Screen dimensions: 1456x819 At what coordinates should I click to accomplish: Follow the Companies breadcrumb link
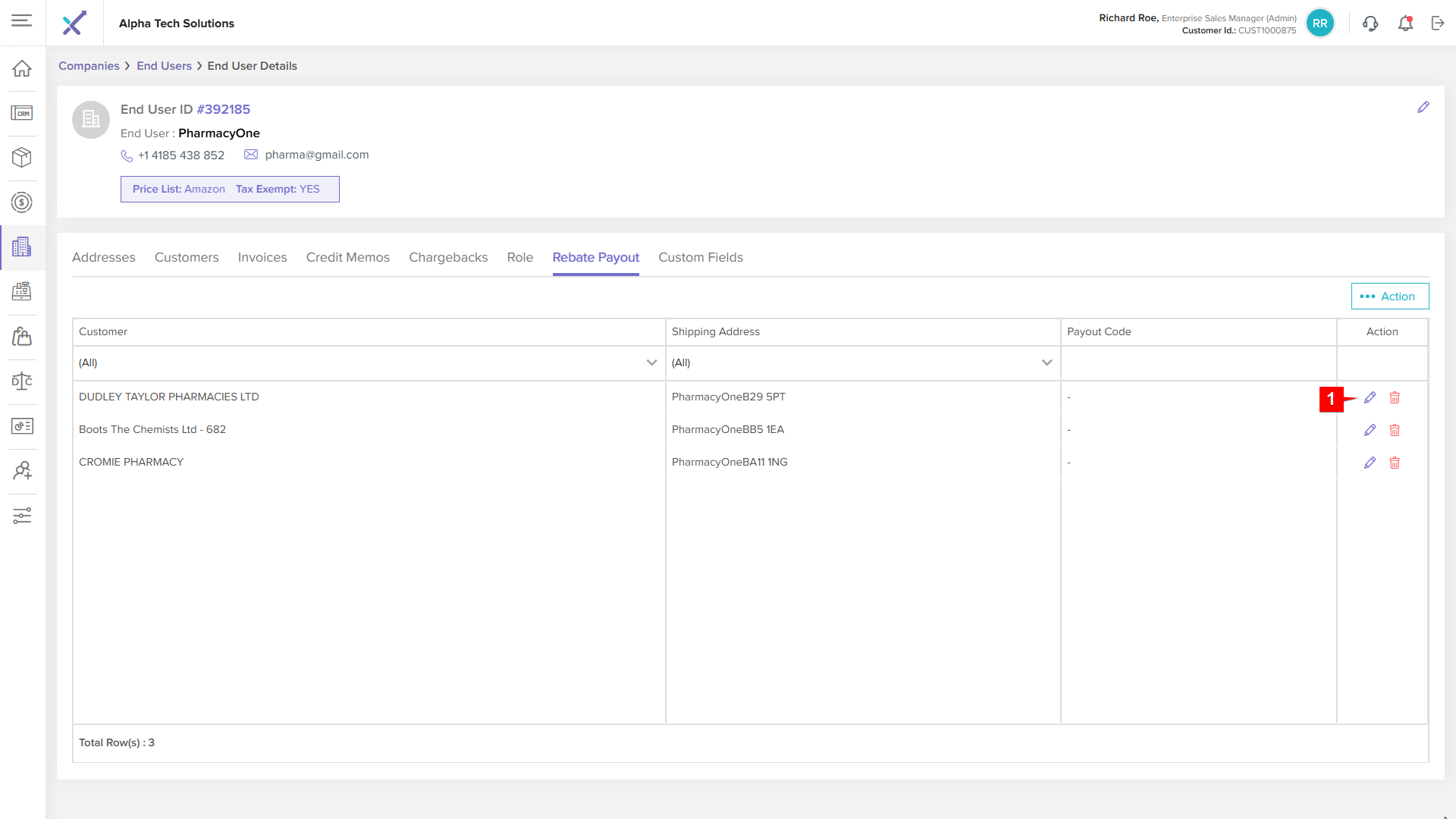[89, 66]
